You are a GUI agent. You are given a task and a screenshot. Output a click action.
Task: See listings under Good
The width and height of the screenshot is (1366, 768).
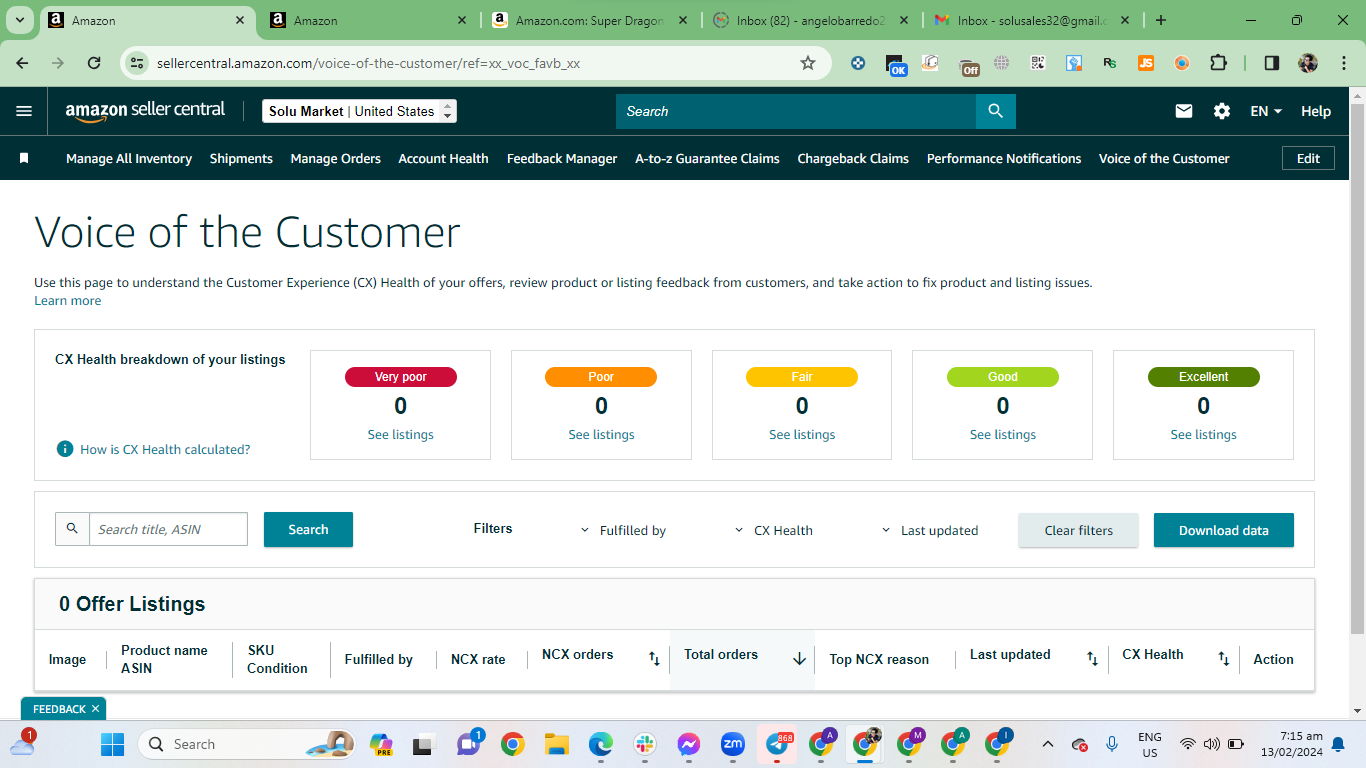(x=1003, y=434)
